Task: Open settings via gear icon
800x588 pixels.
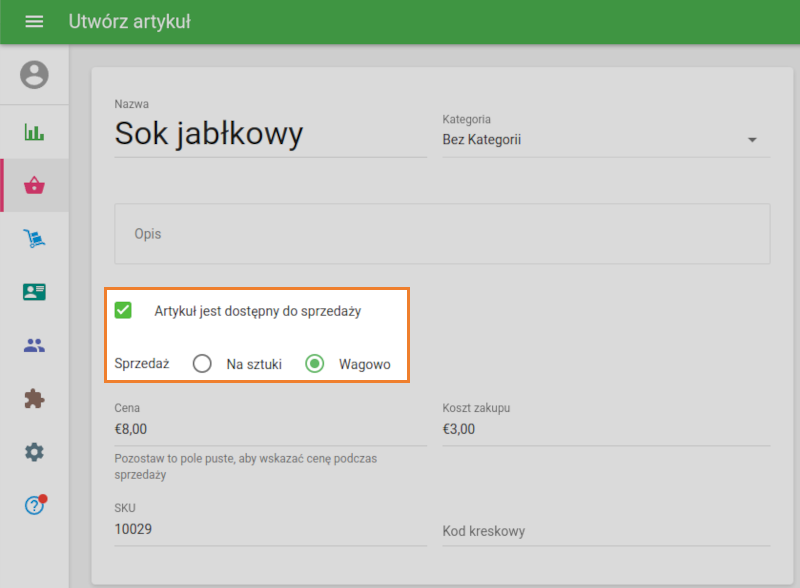Action: pyautogui.click(x=34, y=451)
